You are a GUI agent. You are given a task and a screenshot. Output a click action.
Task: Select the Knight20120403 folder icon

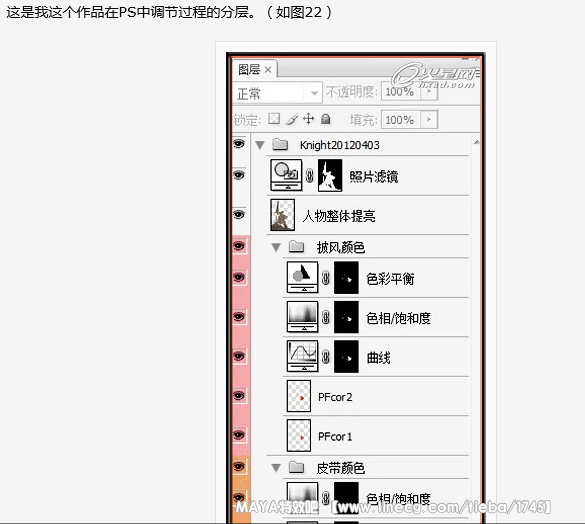(280, 144)
